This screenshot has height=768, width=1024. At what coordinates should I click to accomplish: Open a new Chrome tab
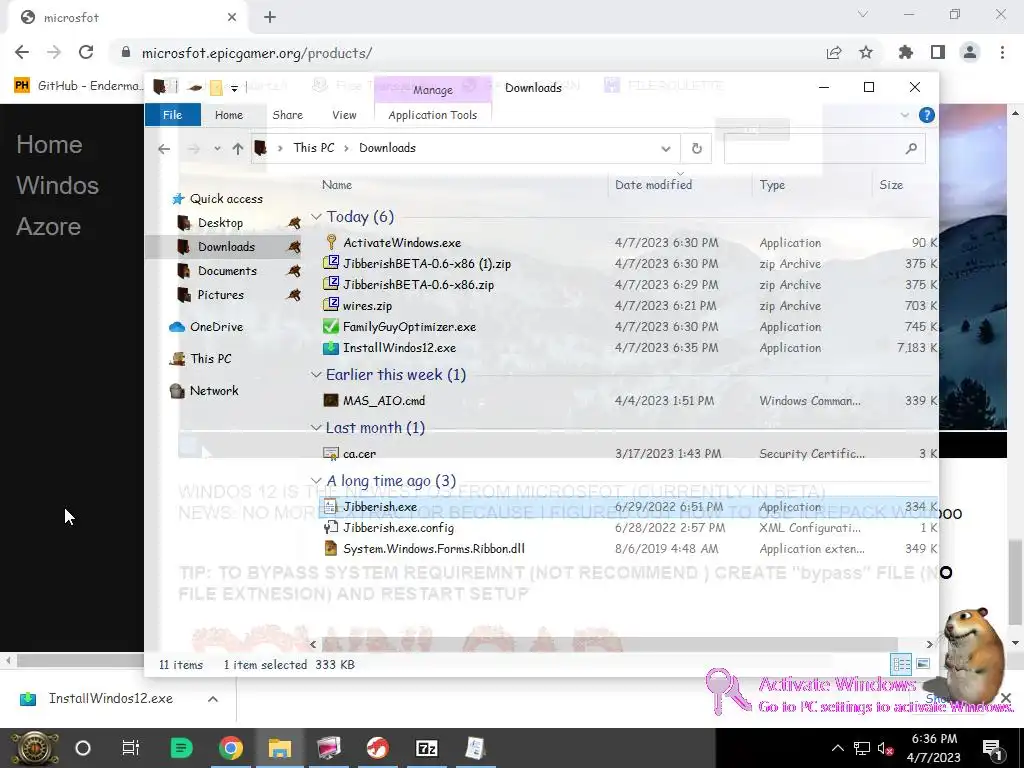[270, 17]
